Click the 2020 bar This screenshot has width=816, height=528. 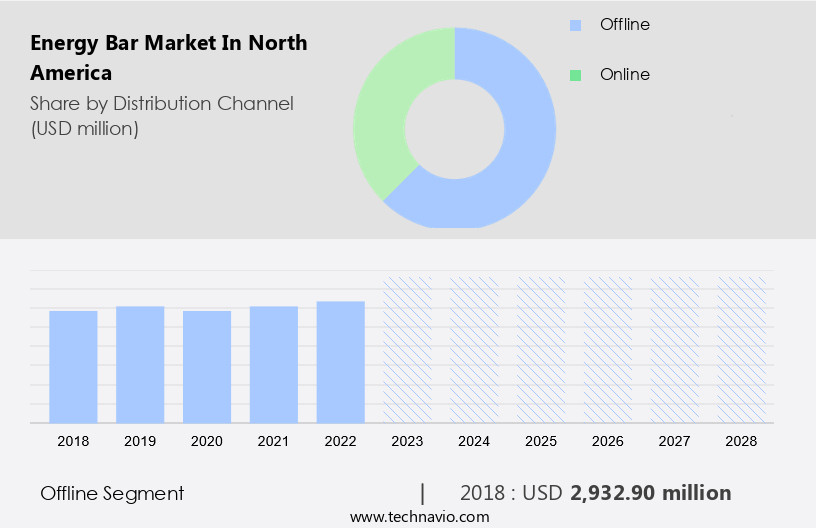[207, 366]
